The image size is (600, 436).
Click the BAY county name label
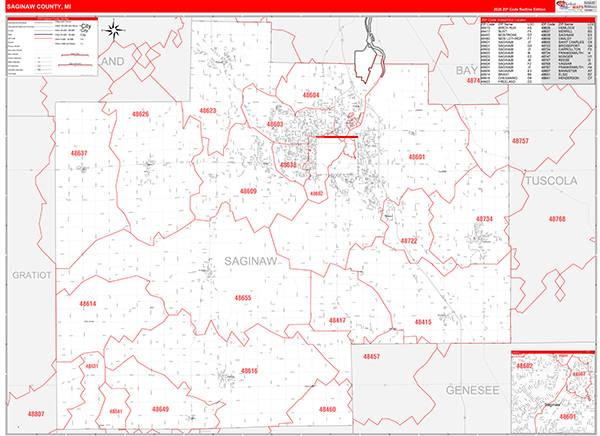tap(466, 70)
